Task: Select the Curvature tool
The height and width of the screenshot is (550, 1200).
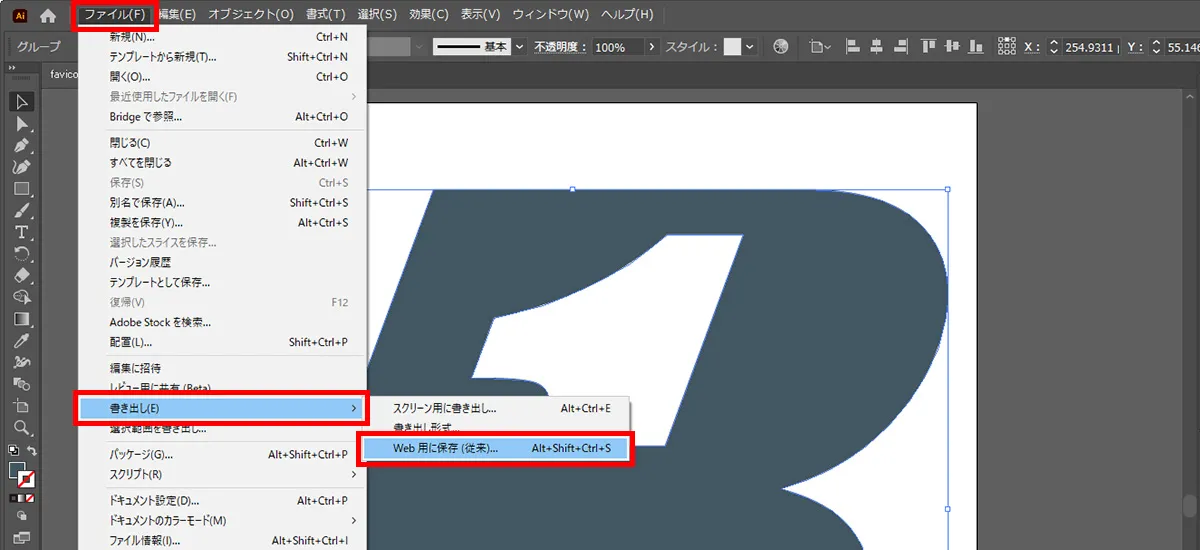Action: pos(22,167)
